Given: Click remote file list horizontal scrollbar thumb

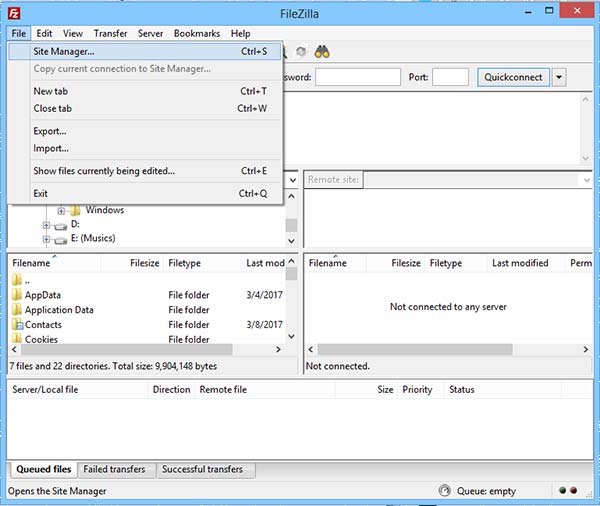Looking at the screenshot, I should pyautogui.click(x=415, y=349).
